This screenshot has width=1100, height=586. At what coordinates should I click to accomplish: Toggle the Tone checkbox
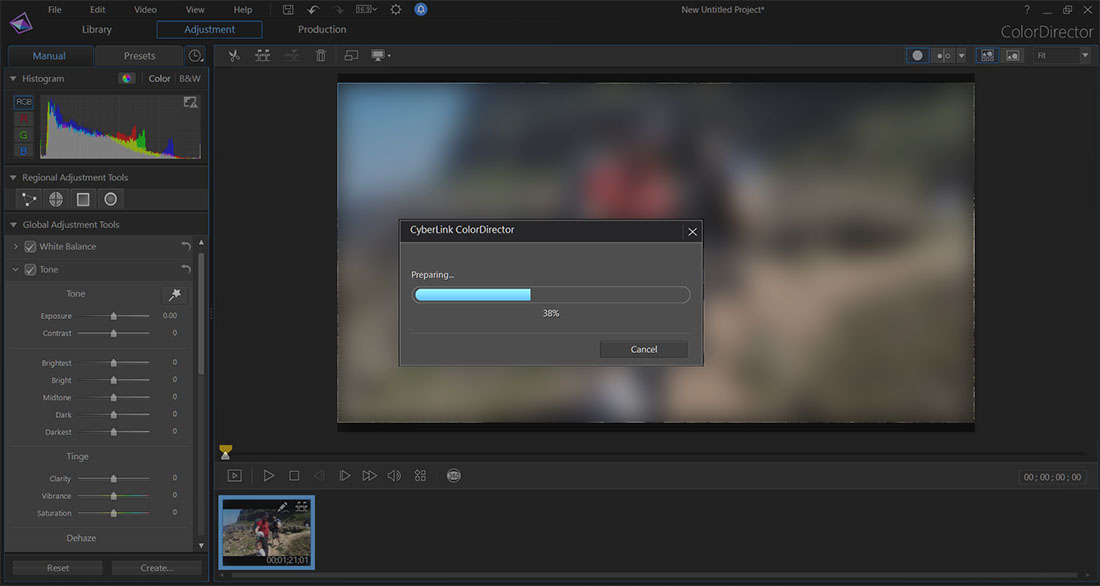[30, 269]
